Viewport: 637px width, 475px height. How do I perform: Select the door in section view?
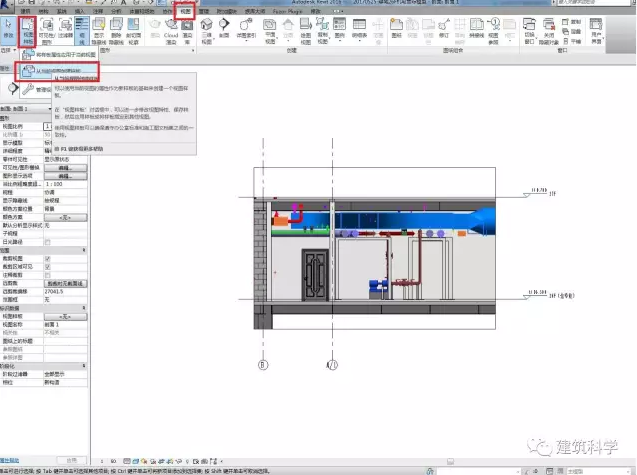pyautogui.click(x=315, y=275)
